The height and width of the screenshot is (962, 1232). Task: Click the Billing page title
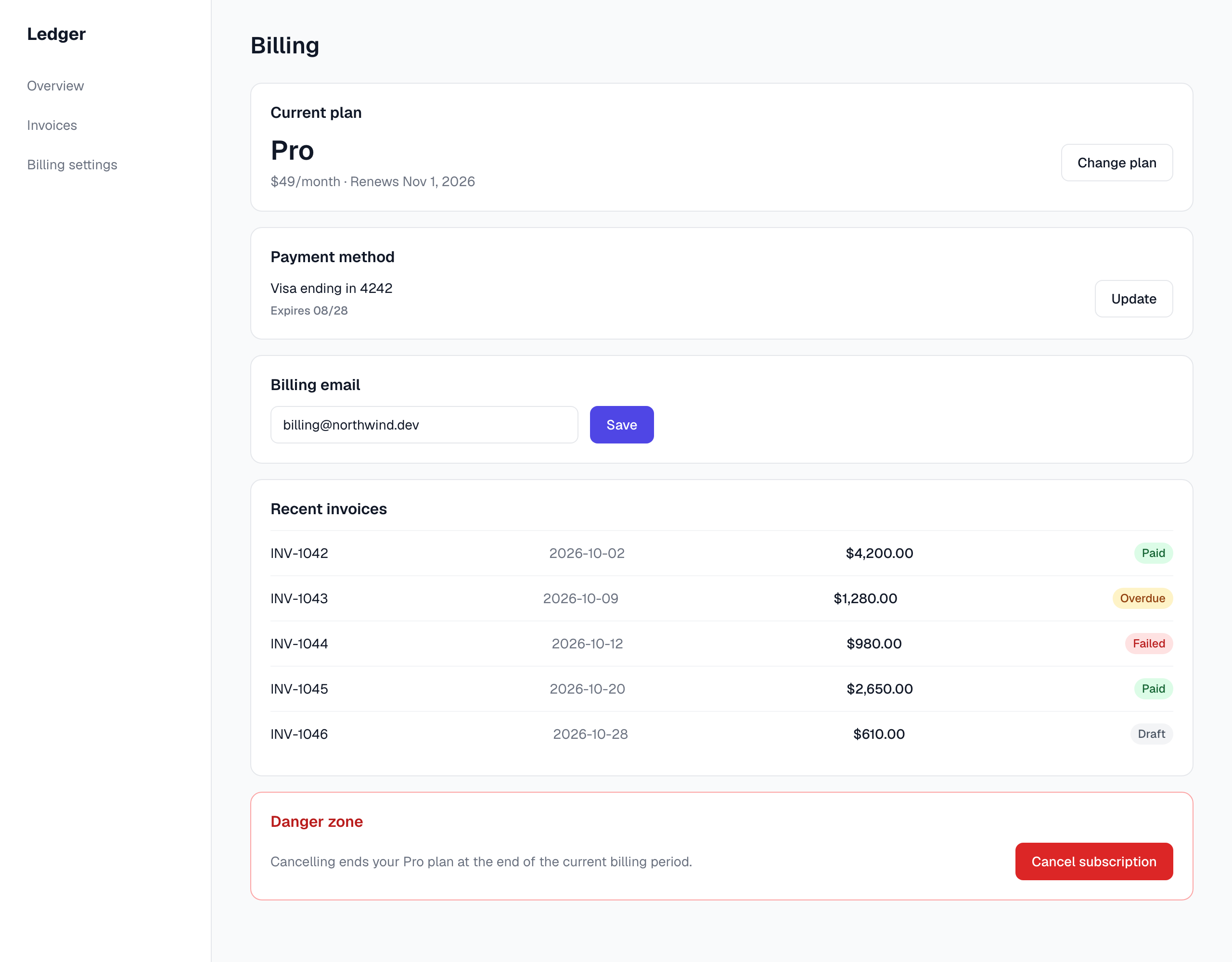pyautogui.click(x=285, y=46)
